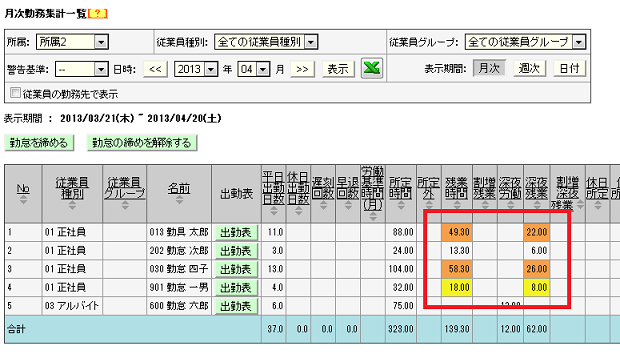Select the orange 58.30 overtime cell
This screenshot has width=620, height=362.
point(456,269)
